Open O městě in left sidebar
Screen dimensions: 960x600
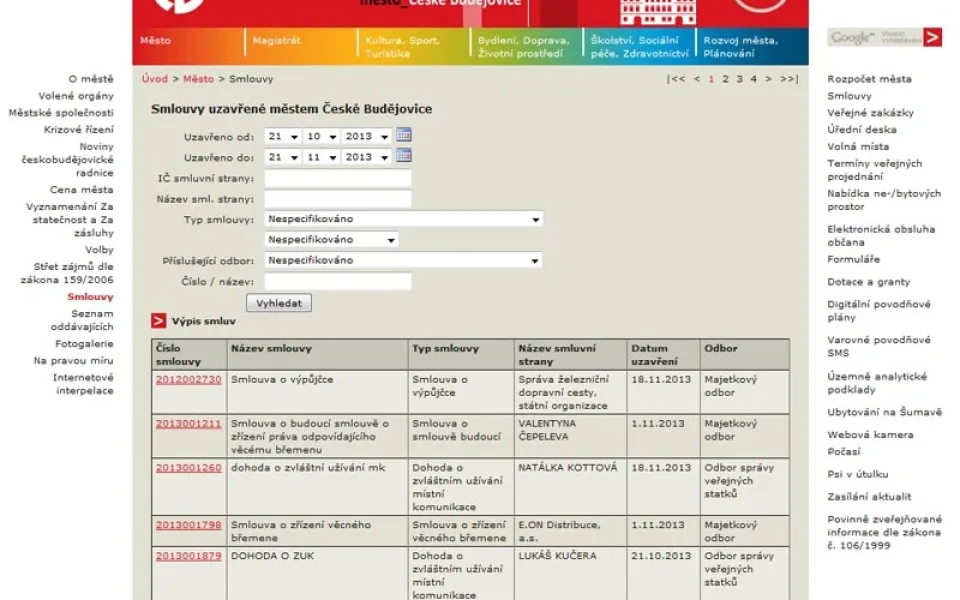tap(91, 79)
